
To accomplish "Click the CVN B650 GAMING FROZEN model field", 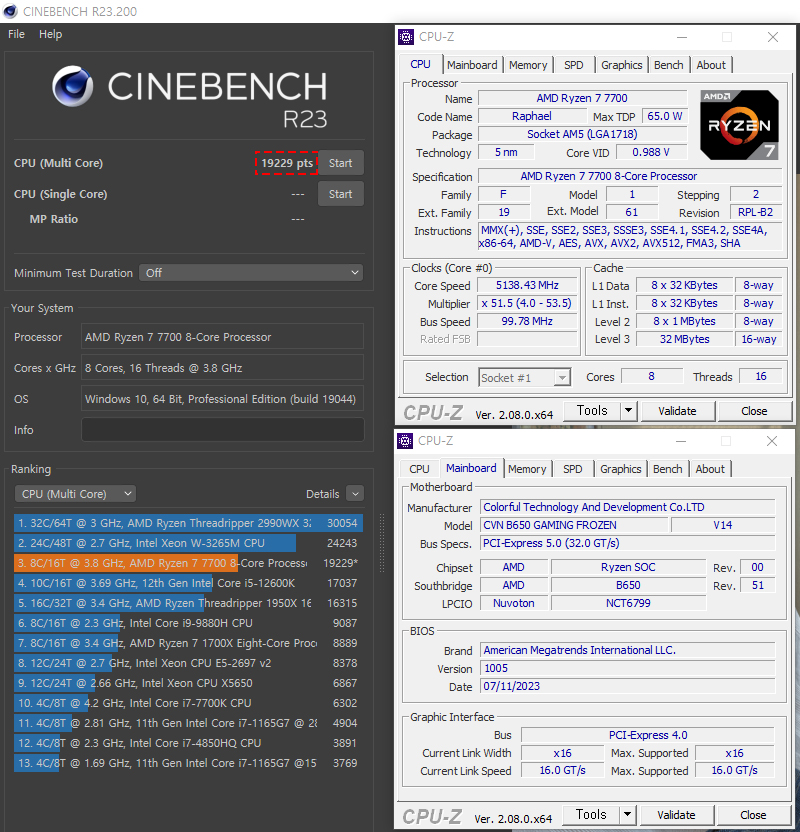I will (574, 525).
